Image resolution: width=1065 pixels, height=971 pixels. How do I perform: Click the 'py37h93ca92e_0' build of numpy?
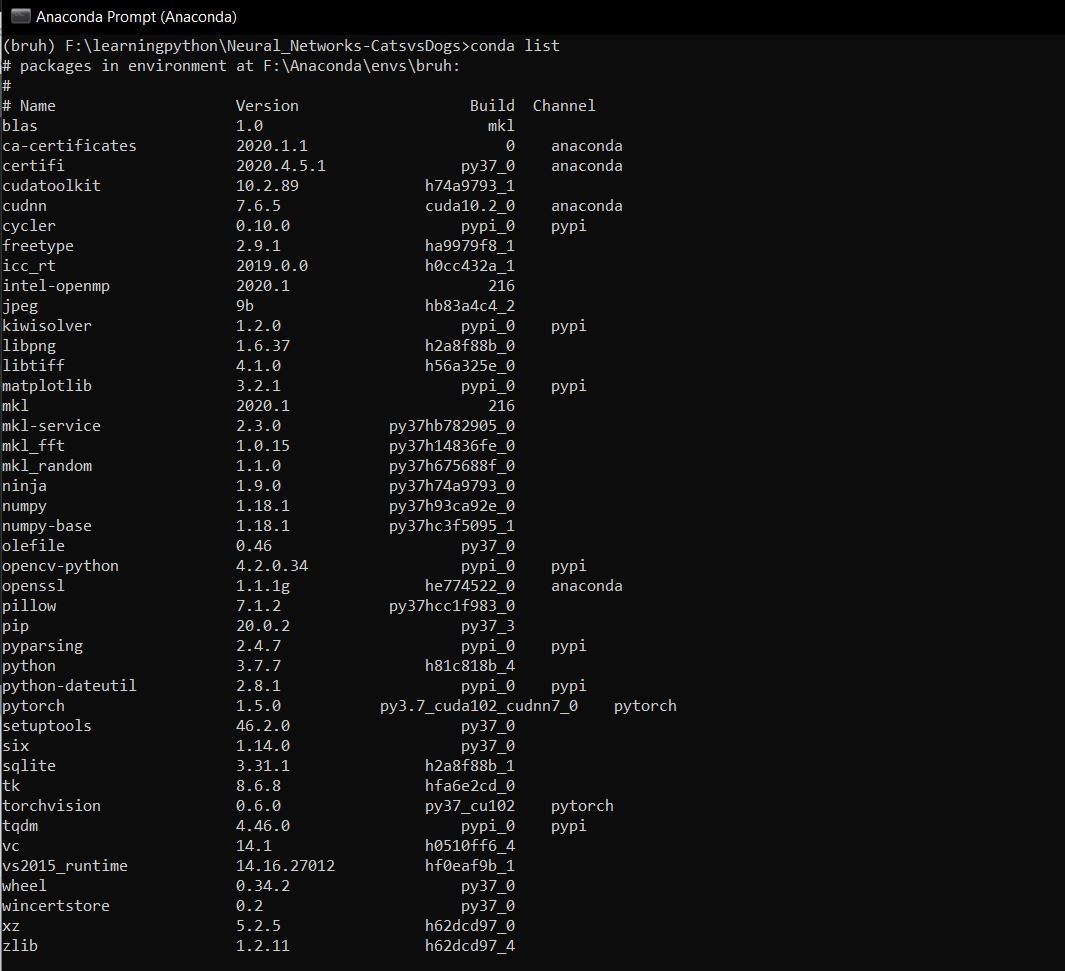[452, 506]
